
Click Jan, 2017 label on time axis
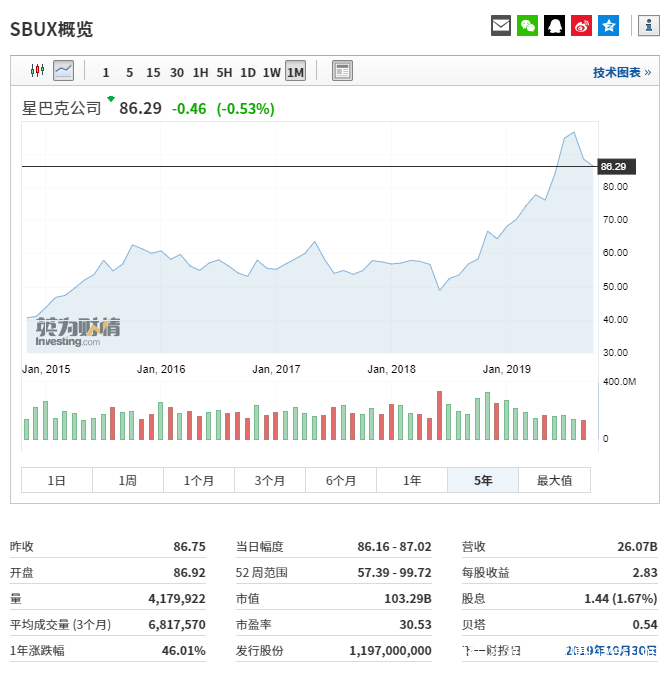(276, 369)
